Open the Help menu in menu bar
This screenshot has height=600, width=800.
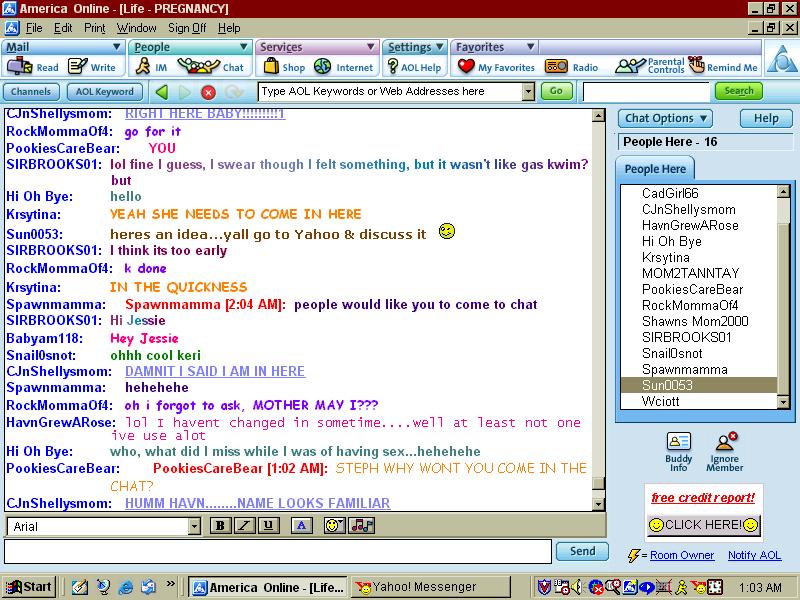click(229, 28)
